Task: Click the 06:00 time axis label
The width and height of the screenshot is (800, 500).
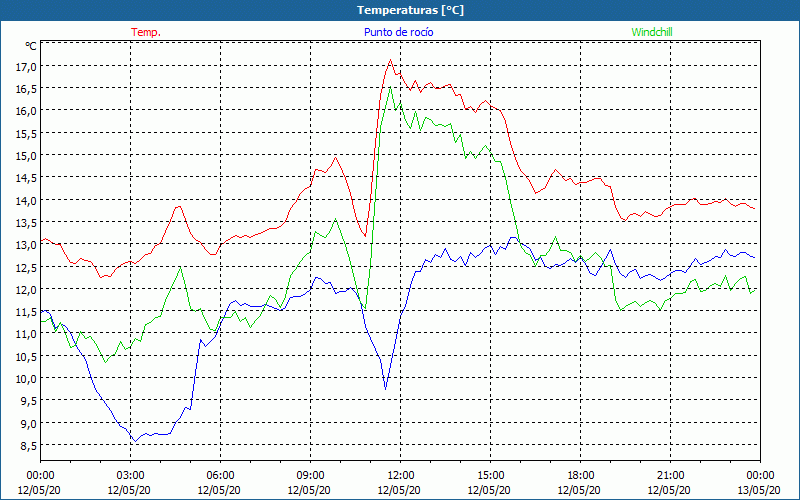Action: pos(220,476)
